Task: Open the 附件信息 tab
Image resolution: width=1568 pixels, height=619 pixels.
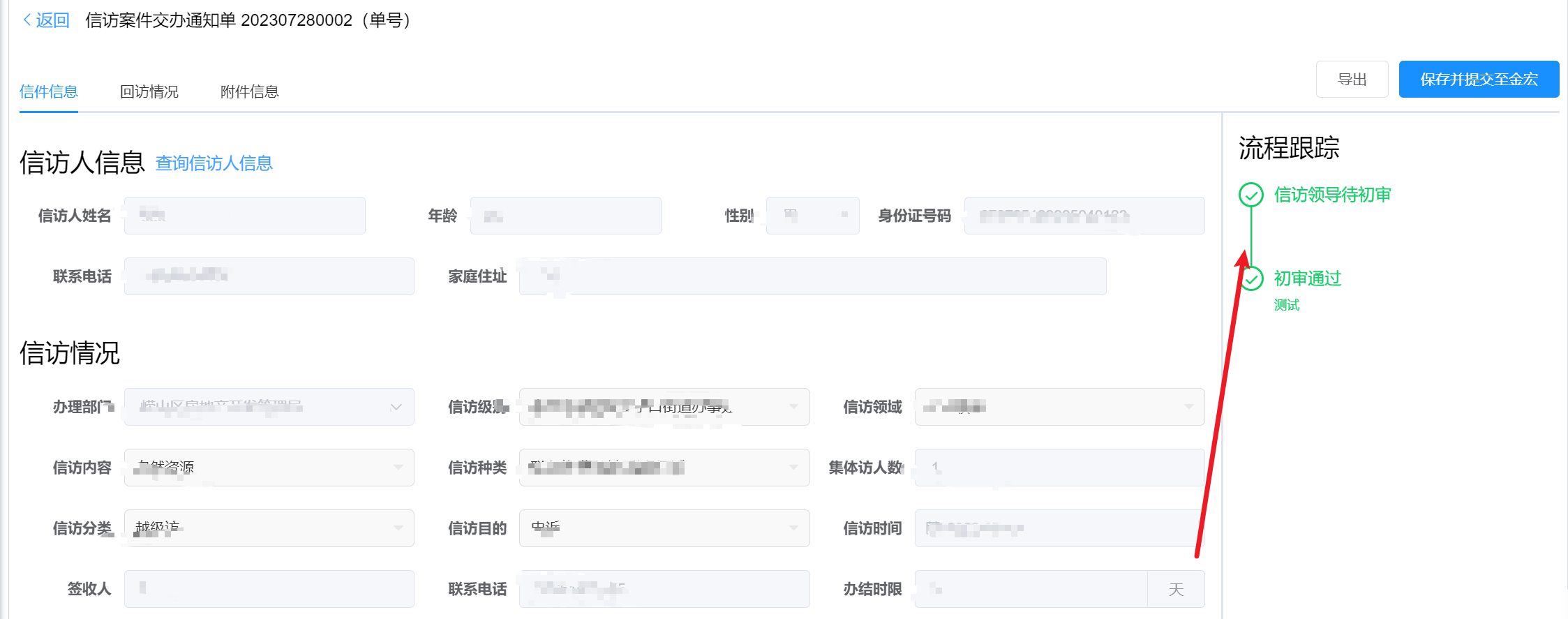Action: pyautogui.click(x=249, y=91)
